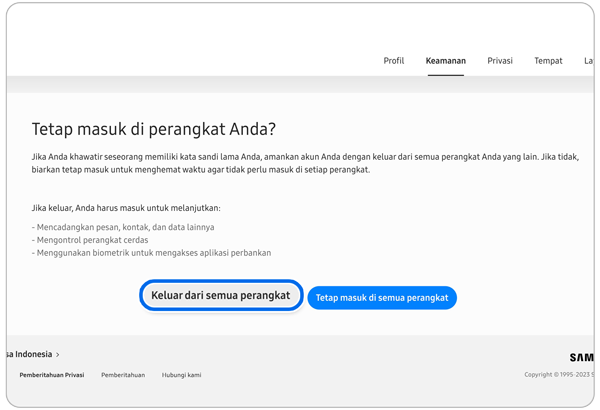This screenshot has width=600, height=410.
Task: Go to the Privasi tab
Action: pos(500,61)
